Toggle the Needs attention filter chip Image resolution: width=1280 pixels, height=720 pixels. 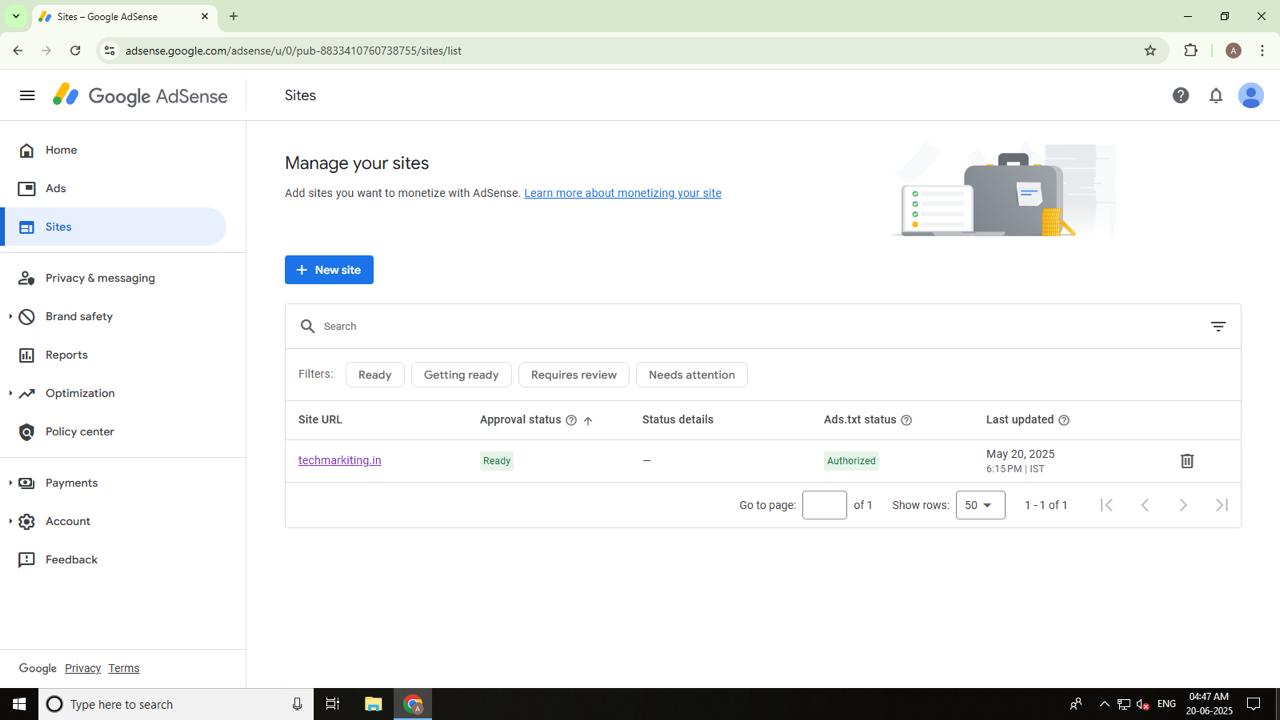click(x=692, y=375)
